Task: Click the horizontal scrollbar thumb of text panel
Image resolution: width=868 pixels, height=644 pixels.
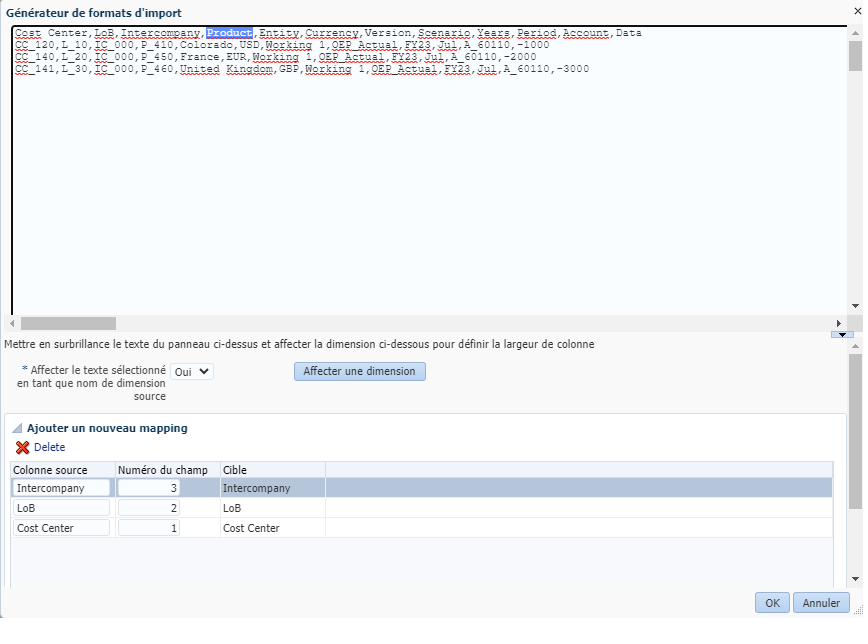Action: pyautogui.click(x=68, y=323)
